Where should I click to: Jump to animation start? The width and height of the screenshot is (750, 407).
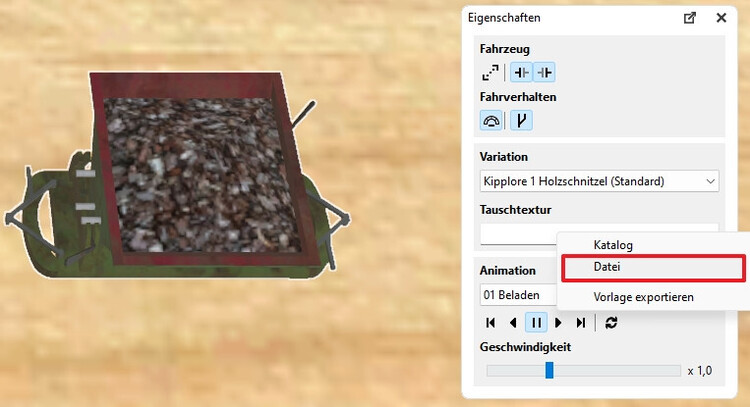click(490, 323)
